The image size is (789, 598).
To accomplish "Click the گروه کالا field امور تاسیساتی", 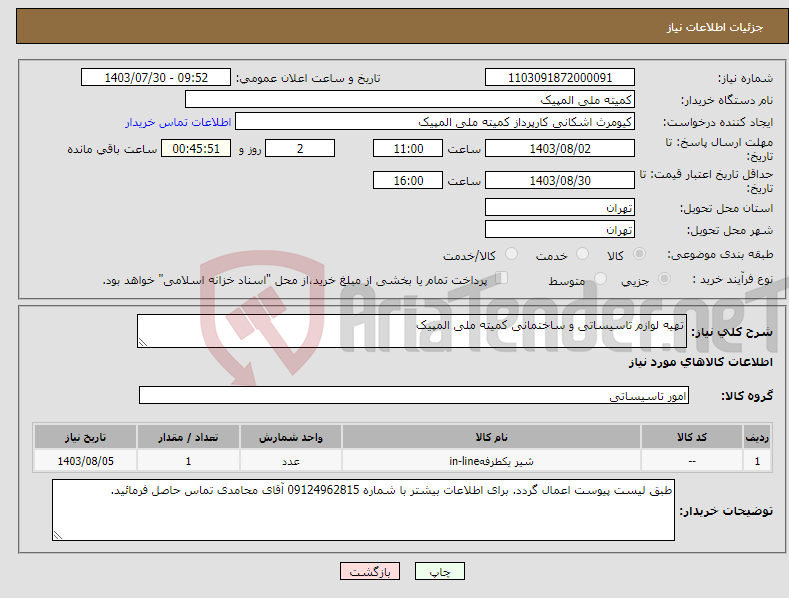I will click(414, 395).
